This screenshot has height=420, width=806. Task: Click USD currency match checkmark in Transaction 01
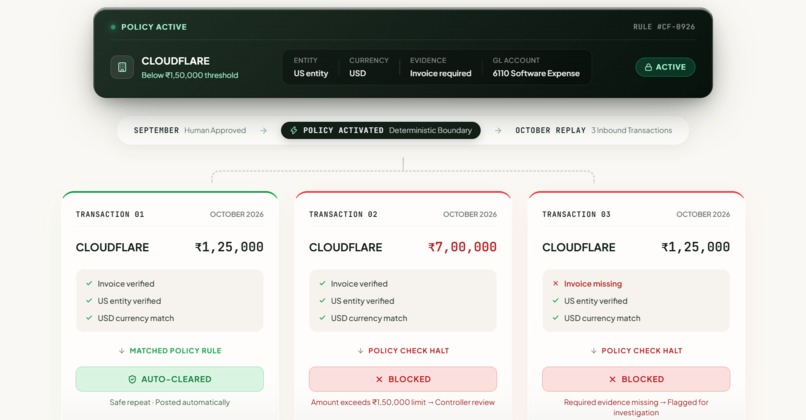(x=89, y=318)
